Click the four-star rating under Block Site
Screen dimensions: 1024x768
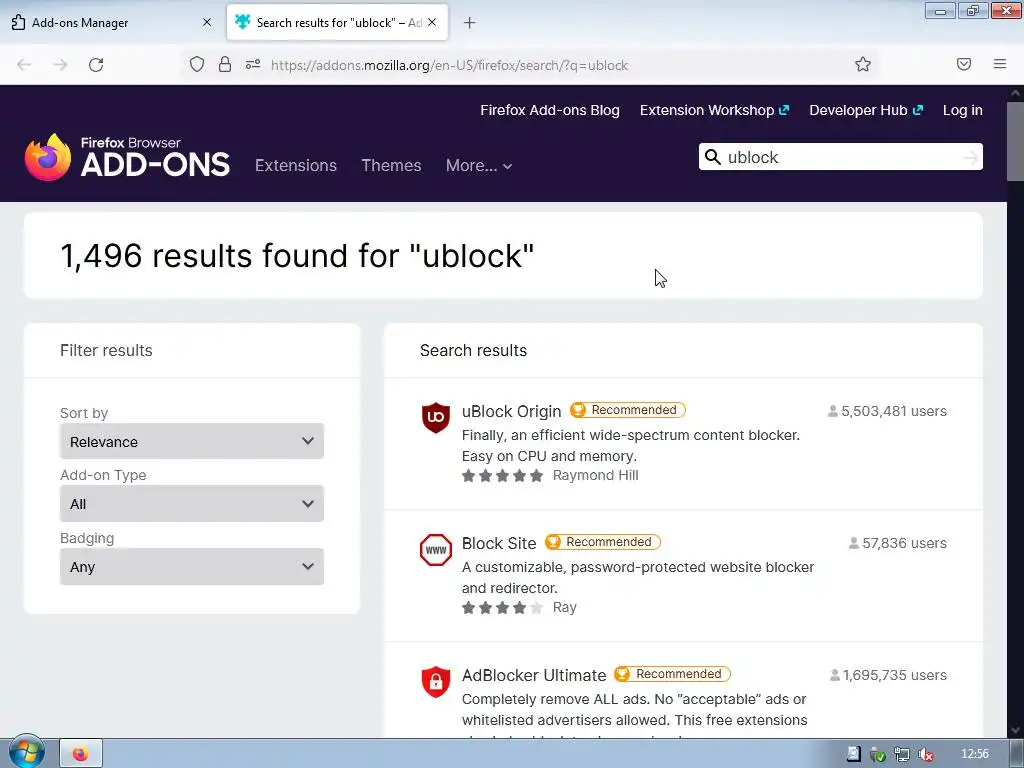pyautogui.click(x=502, y=607)
